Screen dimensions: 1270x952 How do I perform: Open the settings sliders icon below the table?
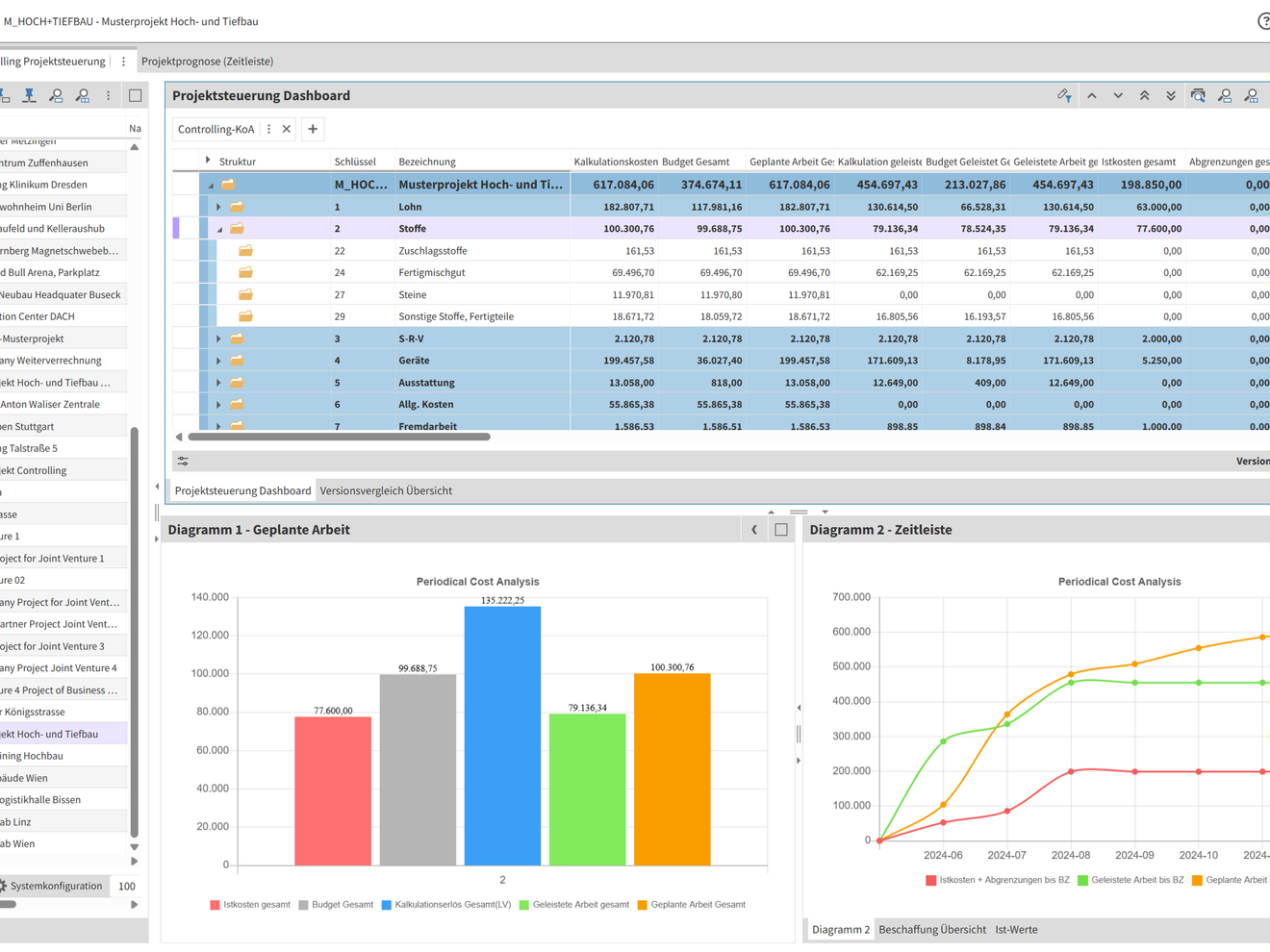183,462
